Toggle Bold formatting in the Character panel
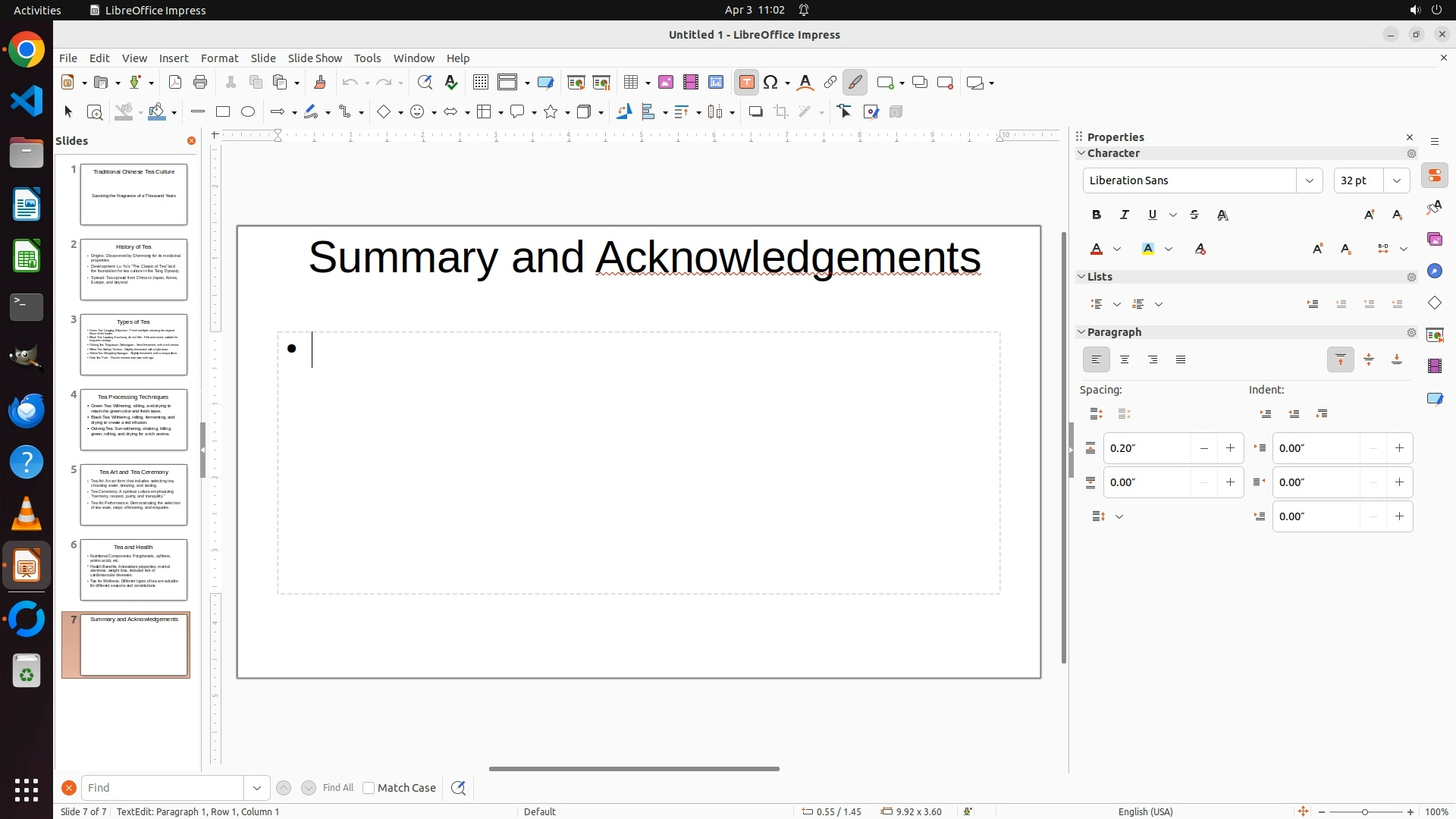Image resolution: width=1456 pixels, height=819 pixels. [x=1097, y=215]
